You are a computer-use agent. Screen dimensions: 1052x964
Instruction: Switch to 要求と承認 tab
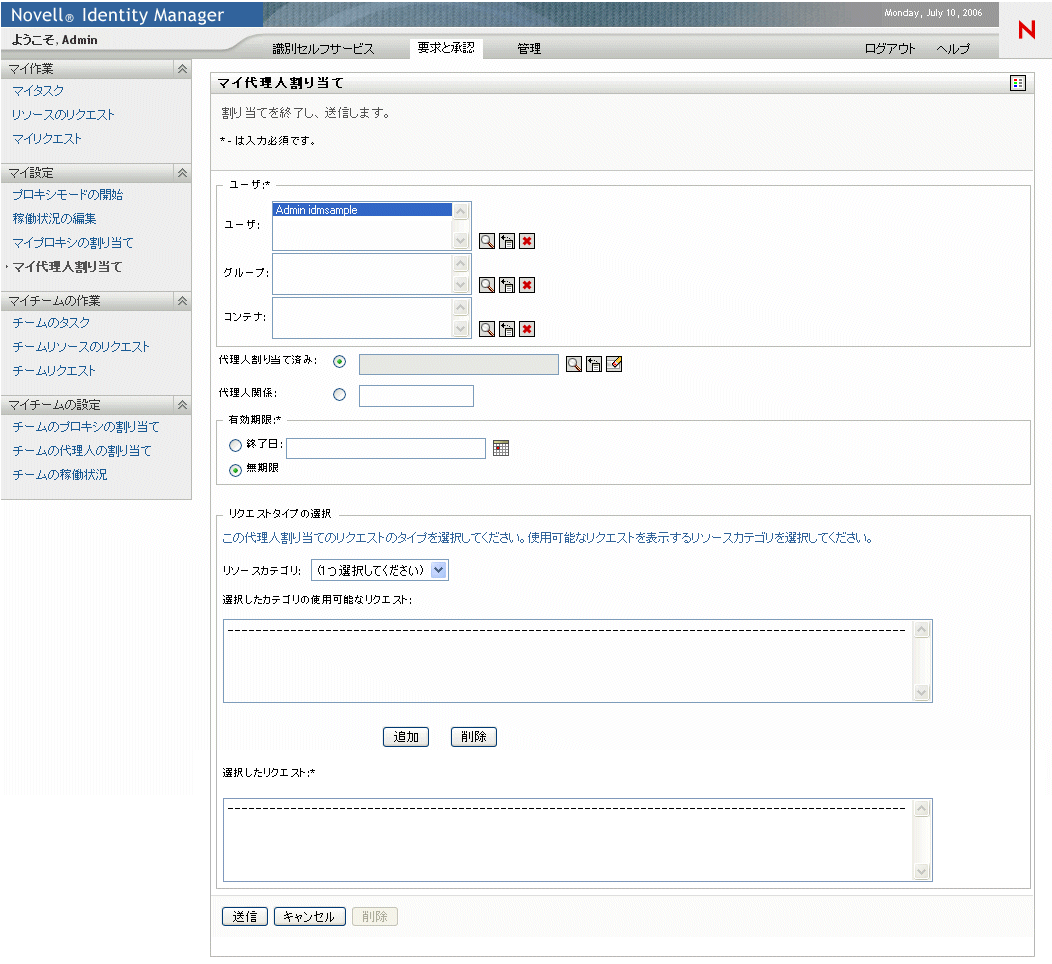point(446,48)
